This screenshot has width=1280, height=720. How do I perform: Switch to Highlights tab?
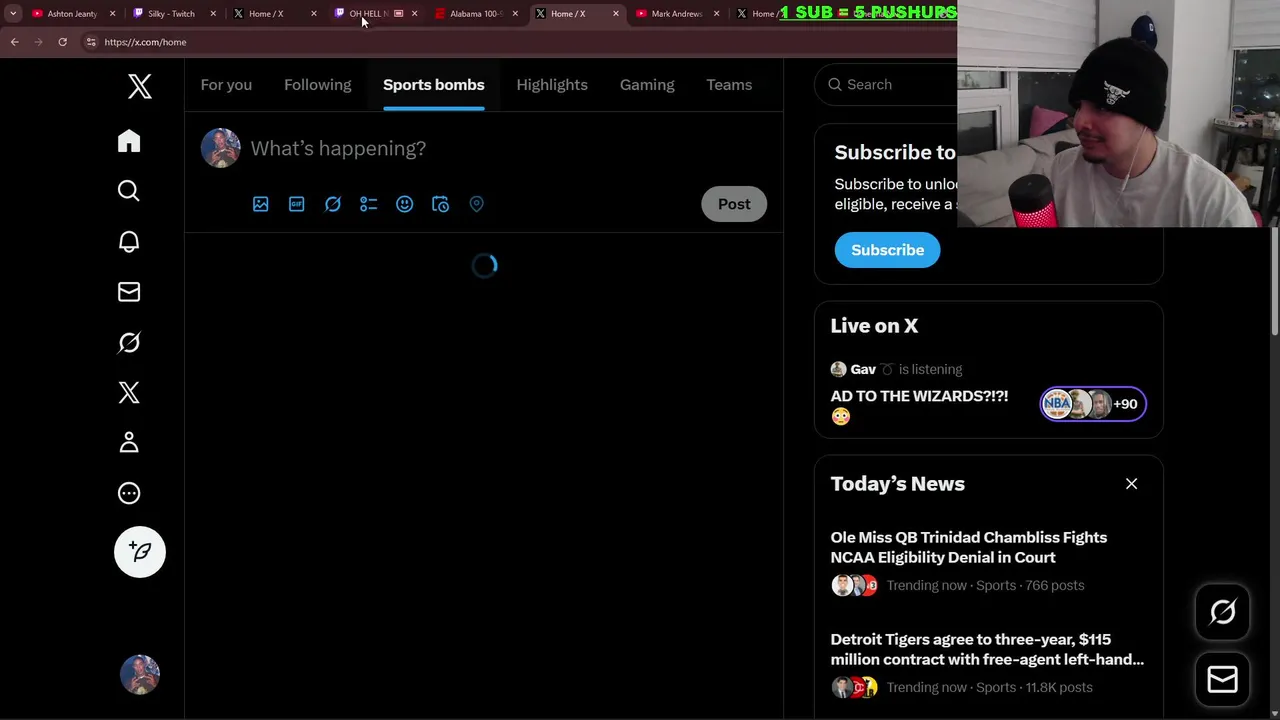(x=552, y=85)
